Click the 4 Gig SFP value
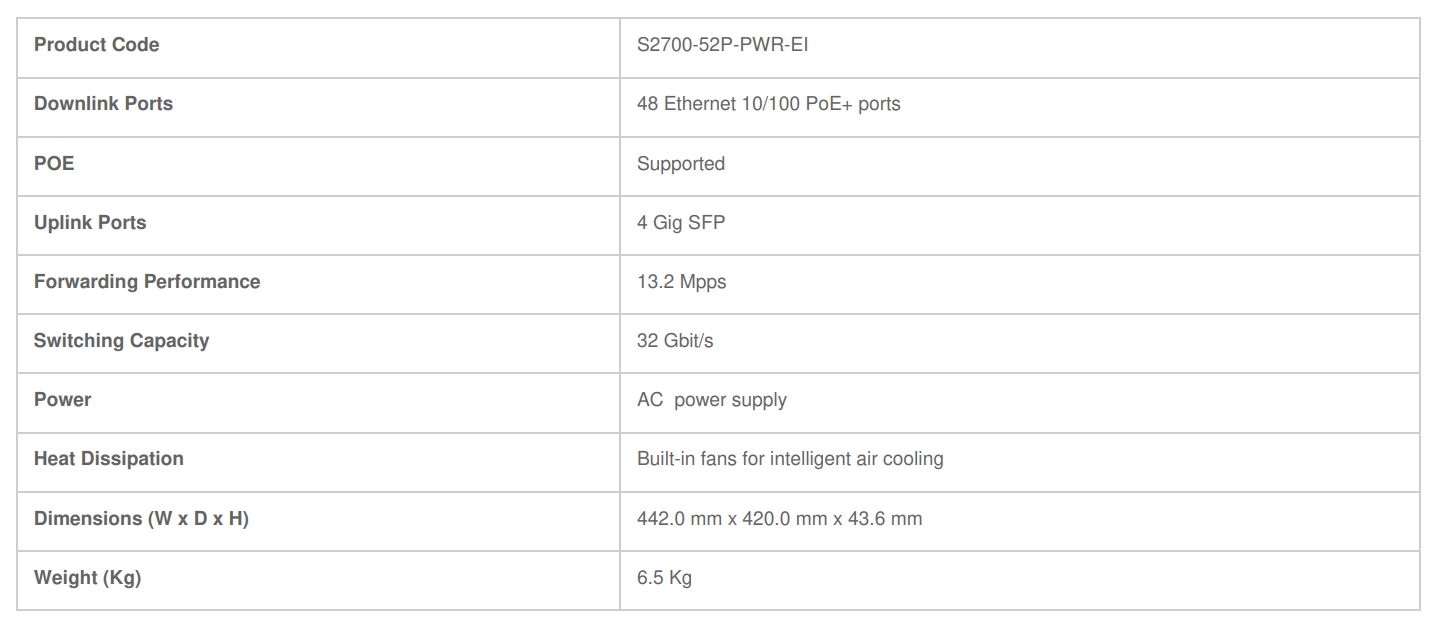This screenshot has height=624, width=1444. (680, 223)
